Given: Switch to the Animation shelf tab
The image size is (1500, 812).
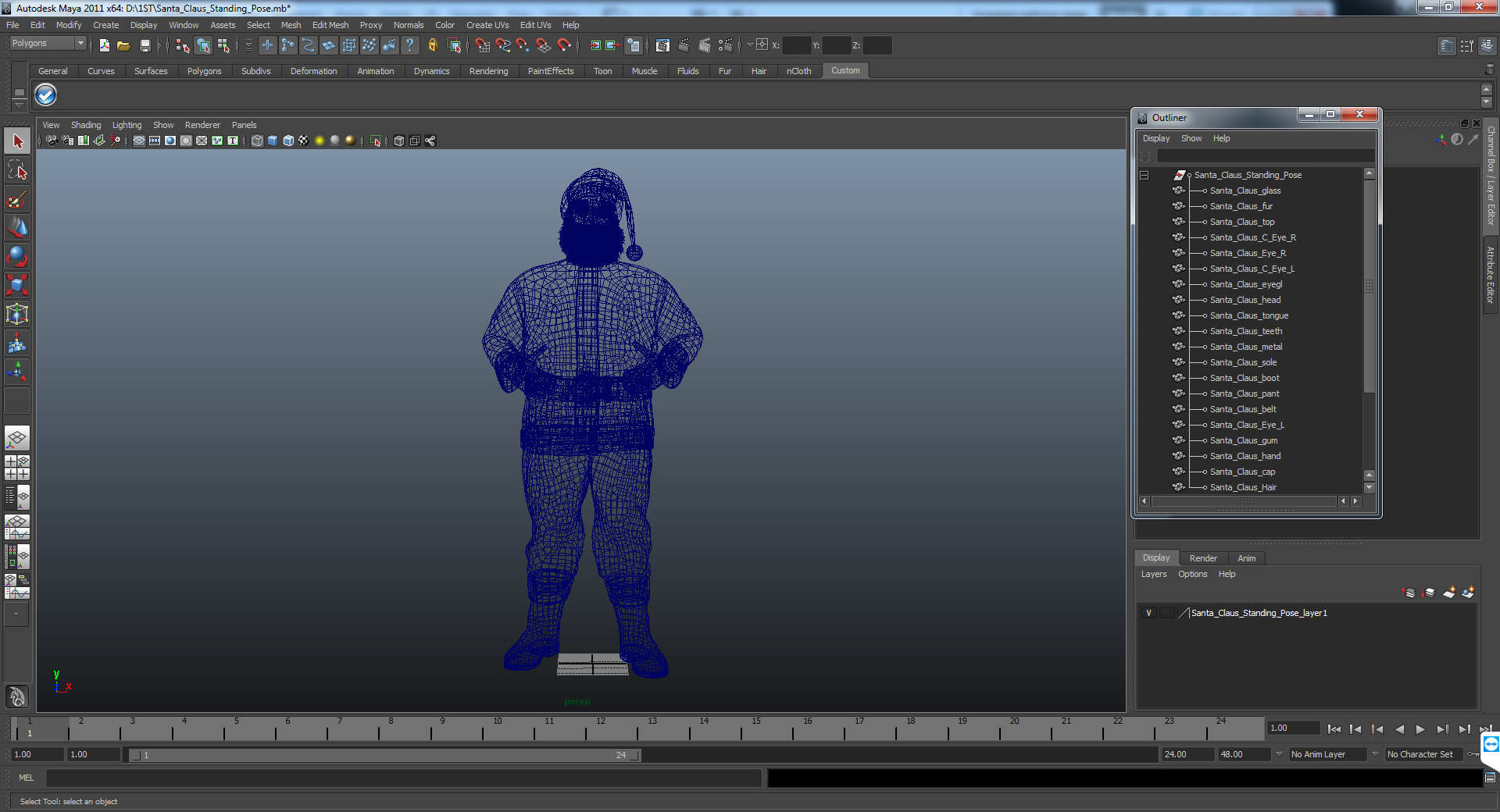Looking at the screenshot, I should pyautogui.click(x=376, y=71).
